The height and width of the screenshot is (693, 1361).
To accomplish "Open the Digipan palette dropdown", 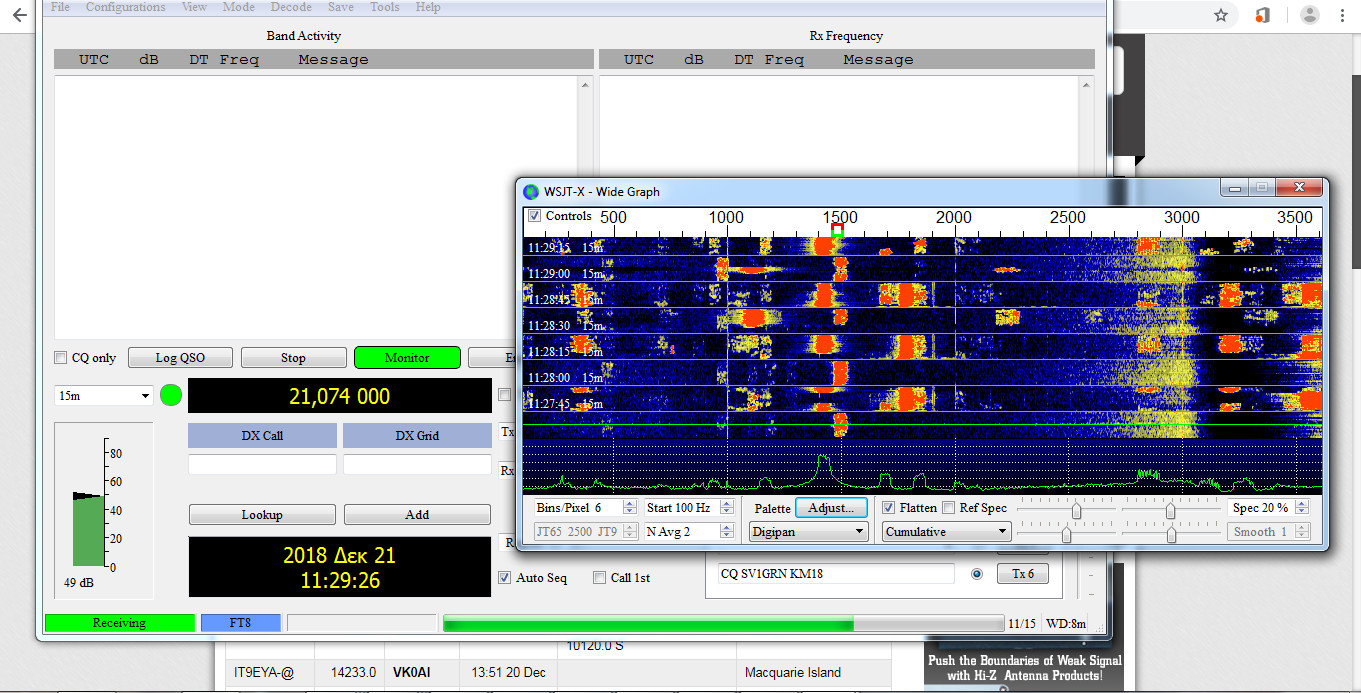I will 807,531.
